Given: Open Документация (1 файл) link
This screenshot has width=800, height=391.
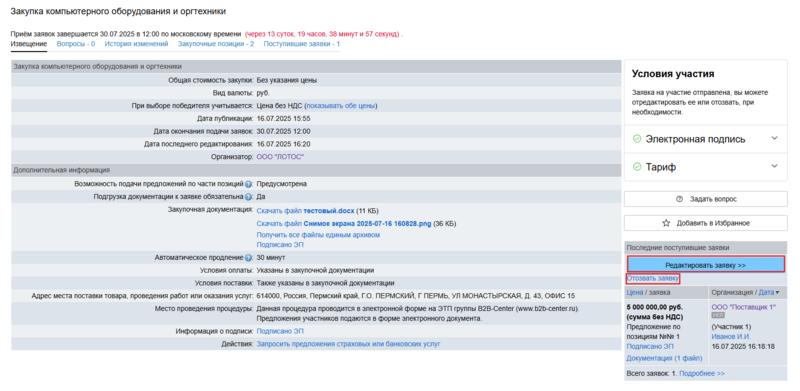Looking at the screenshot, I should click(664, 358).
